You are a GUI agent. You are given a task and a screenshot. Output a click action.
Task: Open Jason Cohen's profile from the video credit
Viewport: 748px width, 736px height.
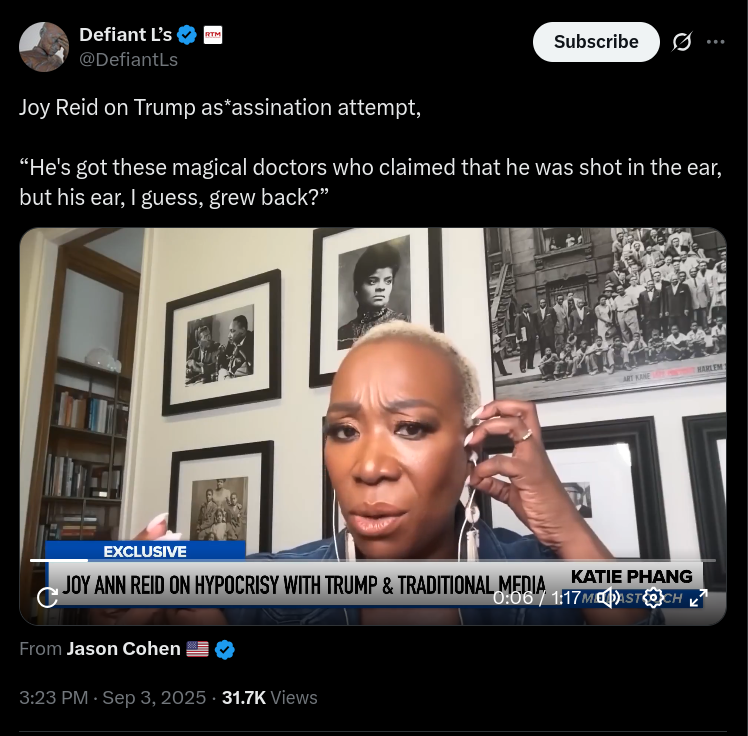pos(123,649)
